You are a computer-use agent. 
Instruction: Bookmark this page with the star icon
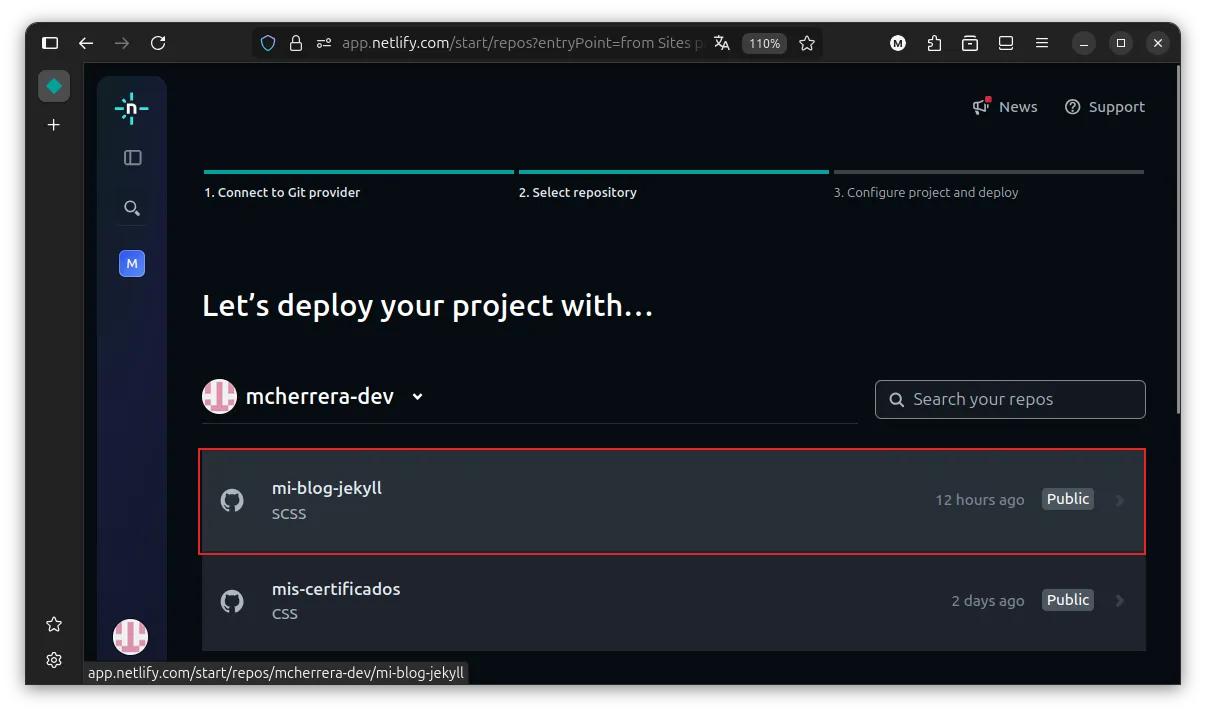coord(807,43)
